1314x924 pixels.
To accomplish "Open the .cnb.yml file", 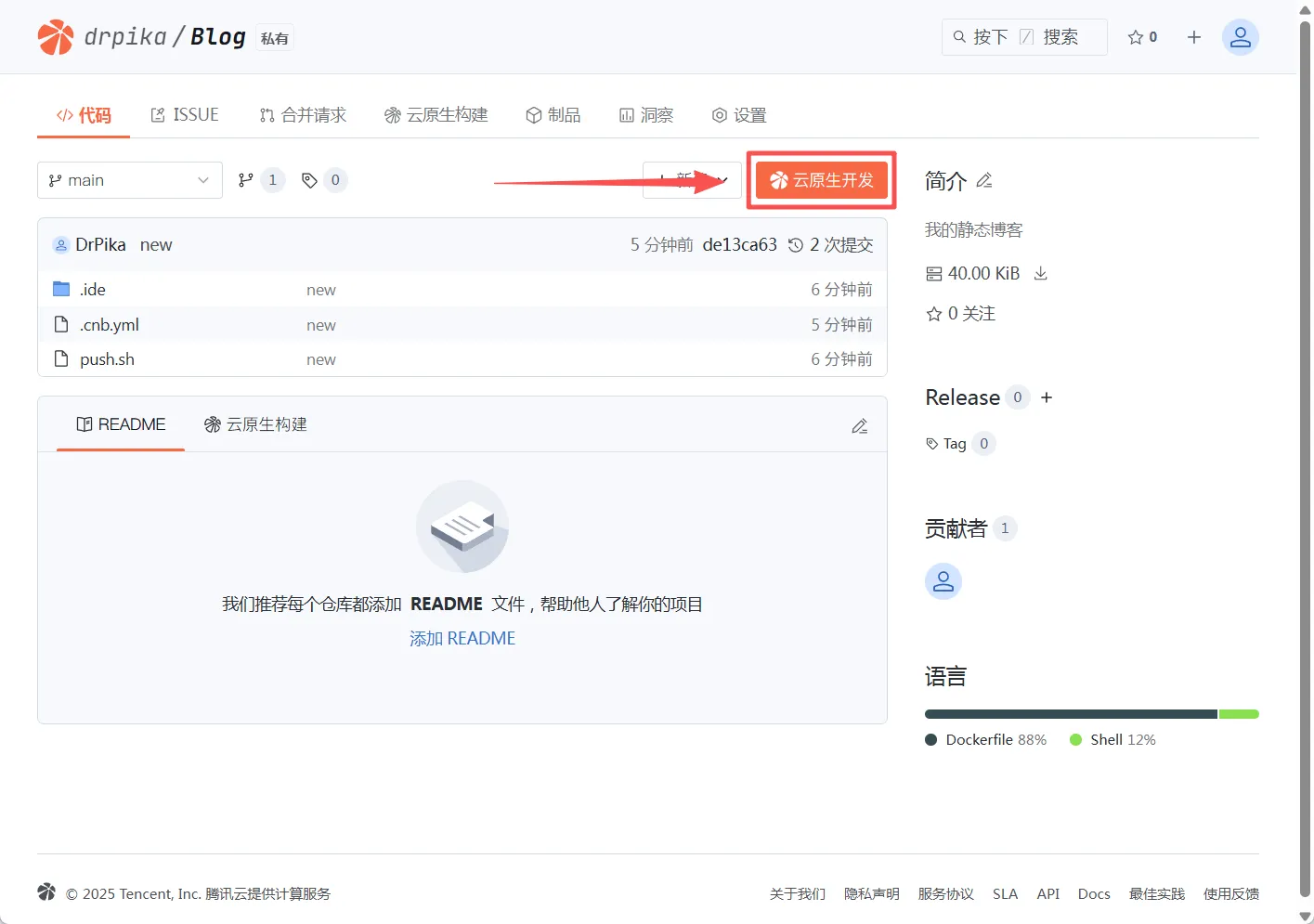I will (x=110, y=325).
